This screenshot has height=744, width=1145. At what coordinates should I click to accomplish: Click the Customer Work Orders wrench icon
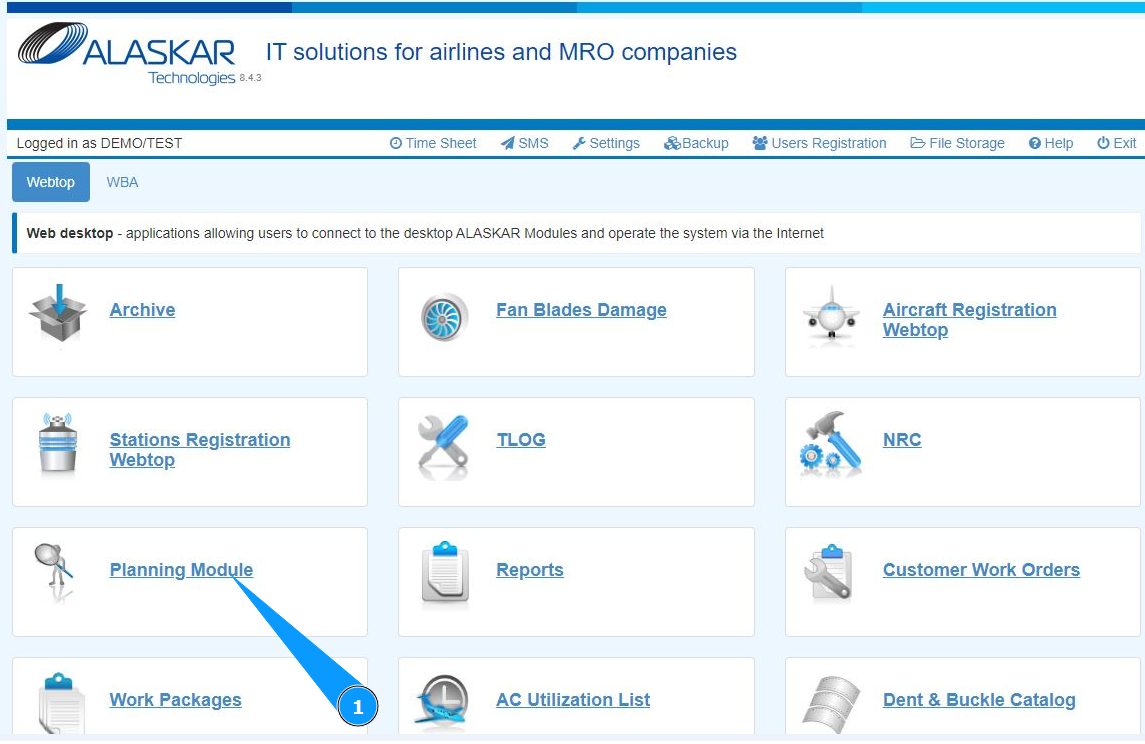point(829,574)
